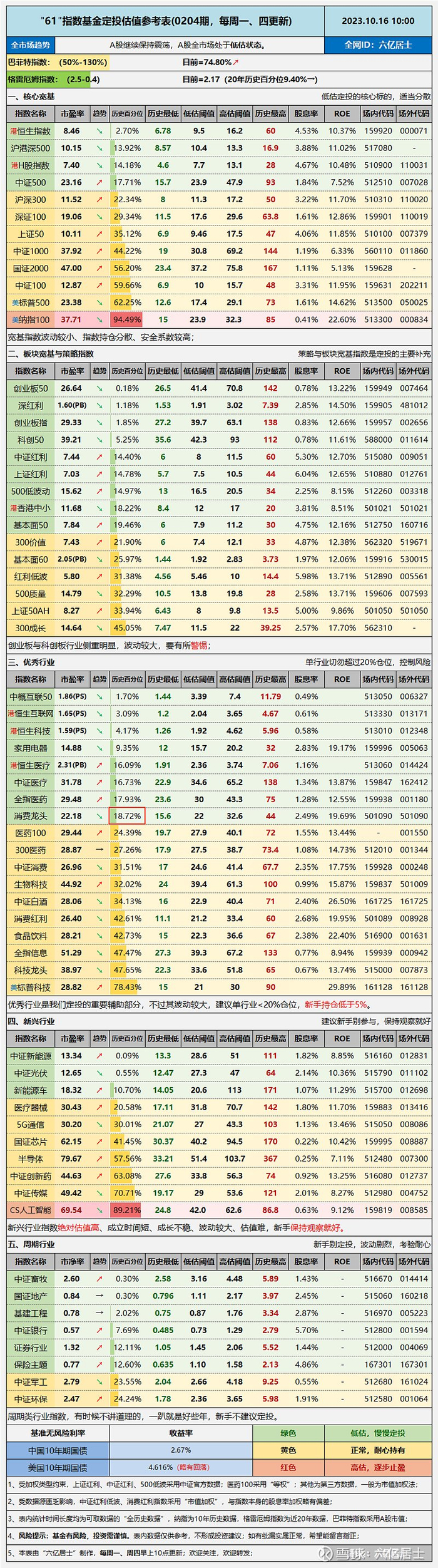Click the 二、板块宽基与策略指数 section heading

click(51, 354)
